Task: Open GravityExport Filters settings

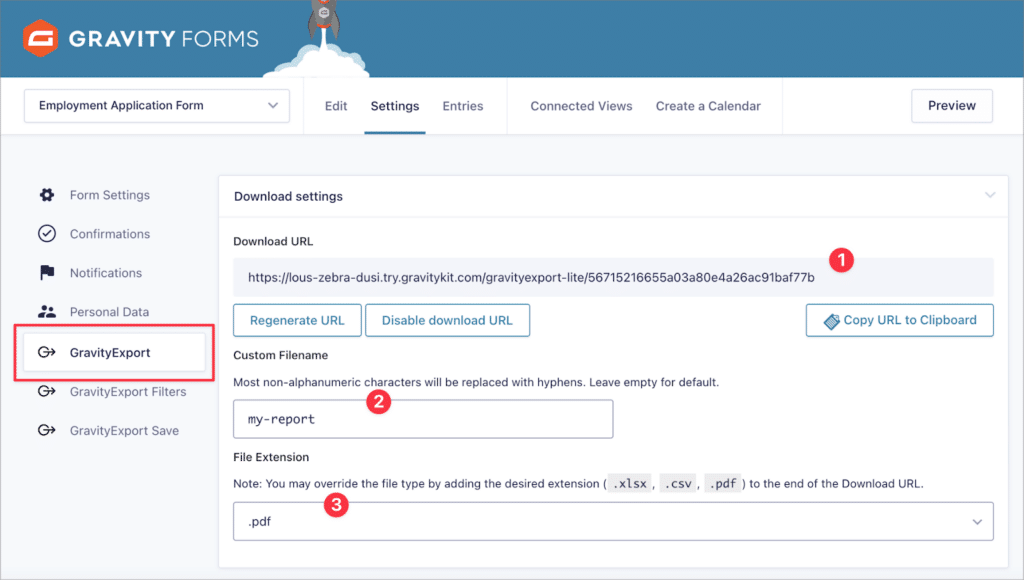Action: pyautogui.click(x=128, y=391)
